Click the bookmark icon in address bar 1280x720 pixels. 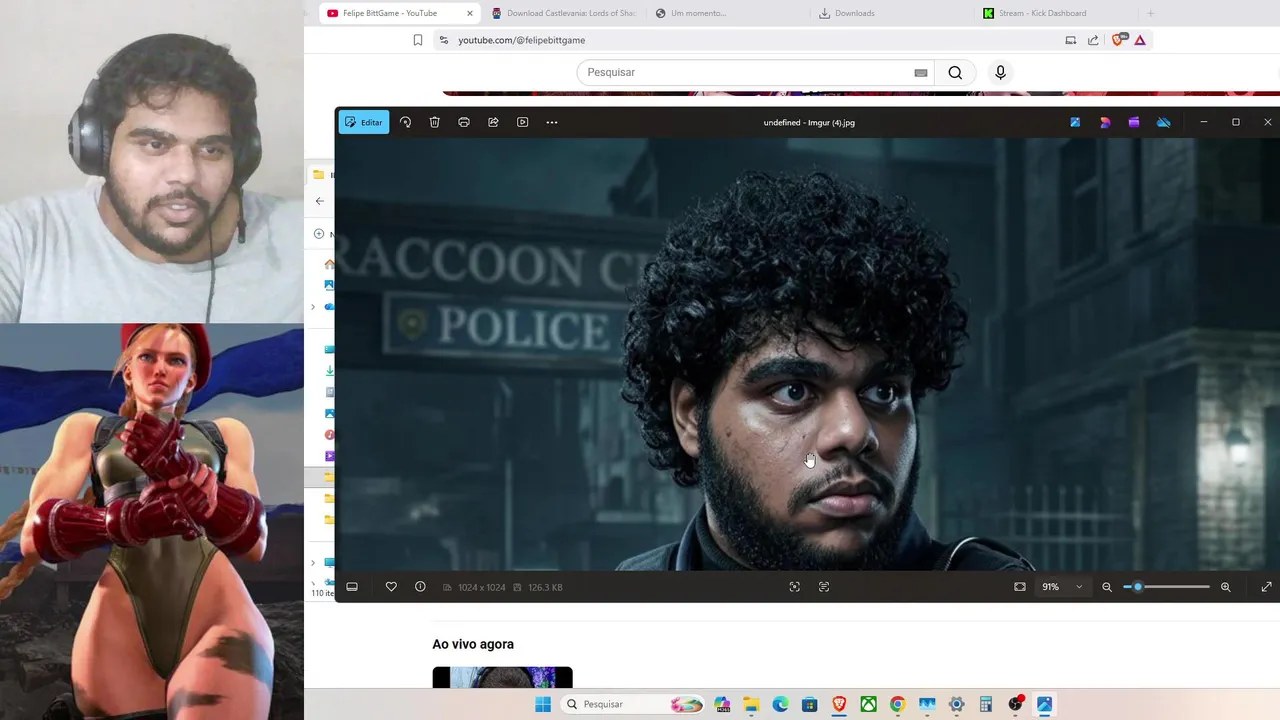tap(418, 40)
